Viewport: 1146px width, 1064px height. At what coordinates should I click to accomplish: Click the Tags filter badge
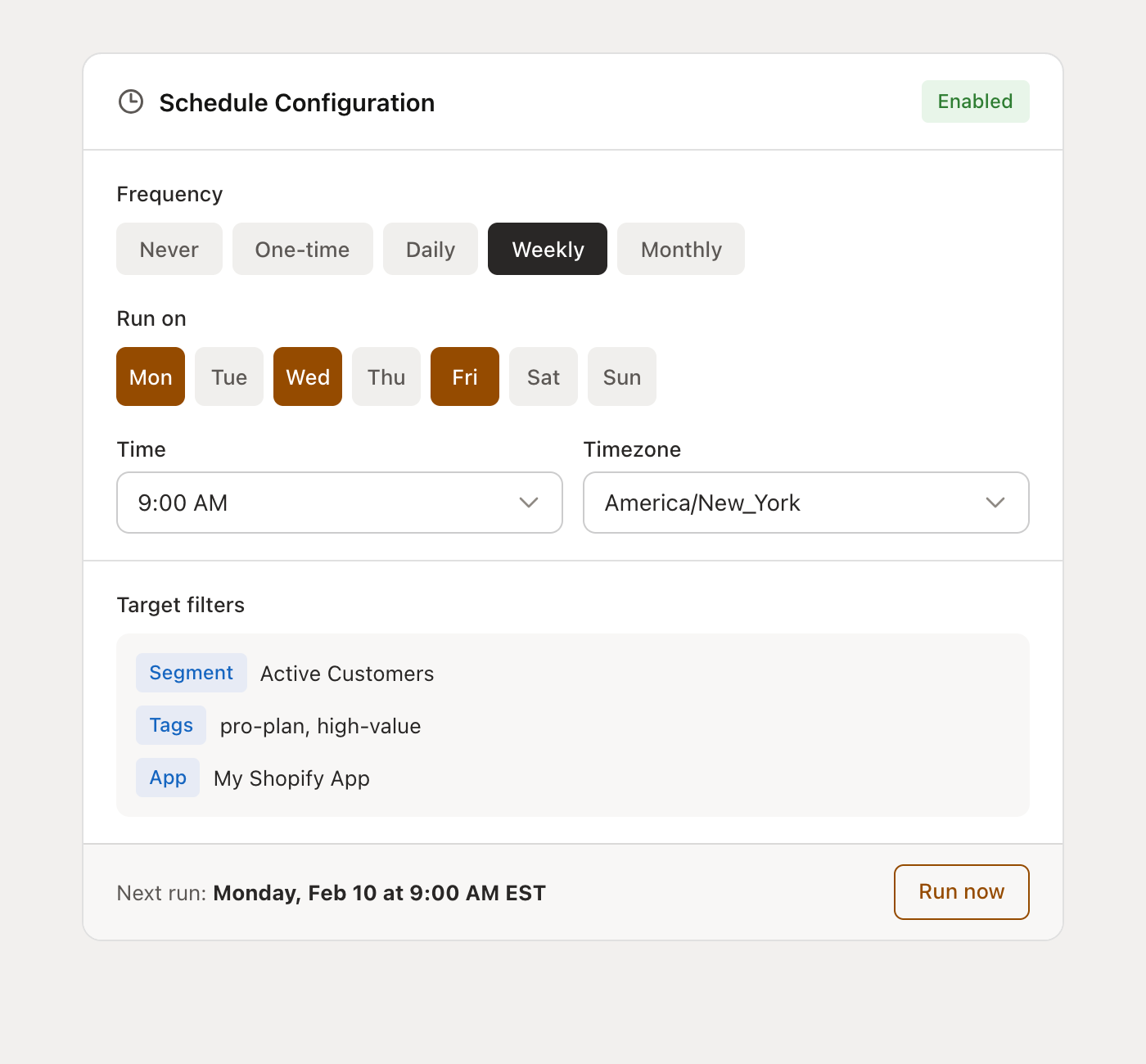pyautogui.click(x=171, y=725)
